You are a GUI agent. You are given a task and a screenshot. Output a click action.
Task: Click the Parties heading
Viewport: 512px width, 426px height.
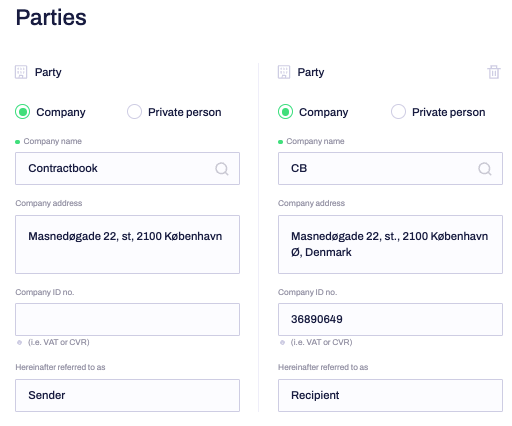pos(51,17)
